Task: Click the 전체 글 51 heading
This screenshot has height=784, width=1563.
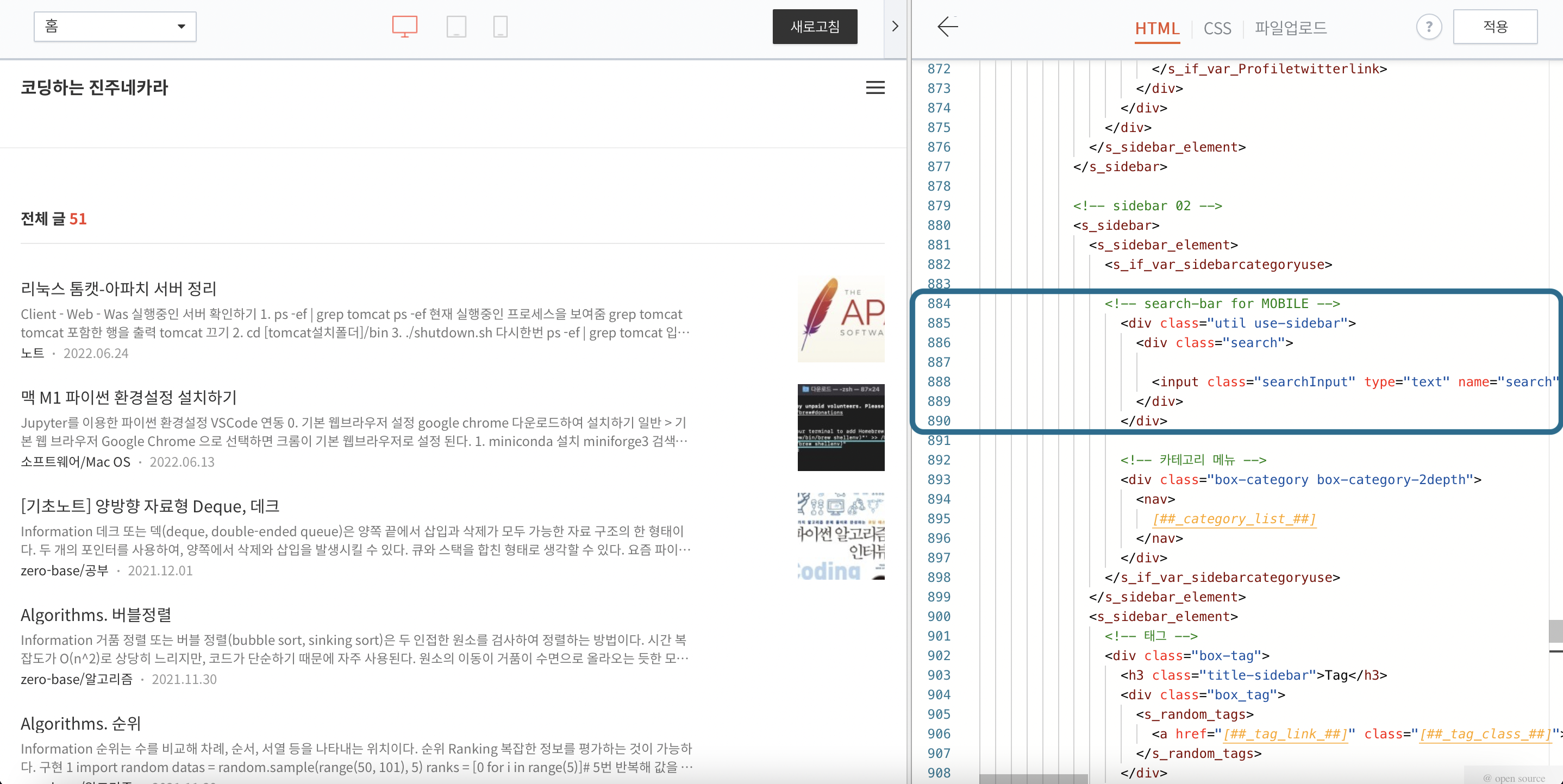Action: click(x=53, y=219)
